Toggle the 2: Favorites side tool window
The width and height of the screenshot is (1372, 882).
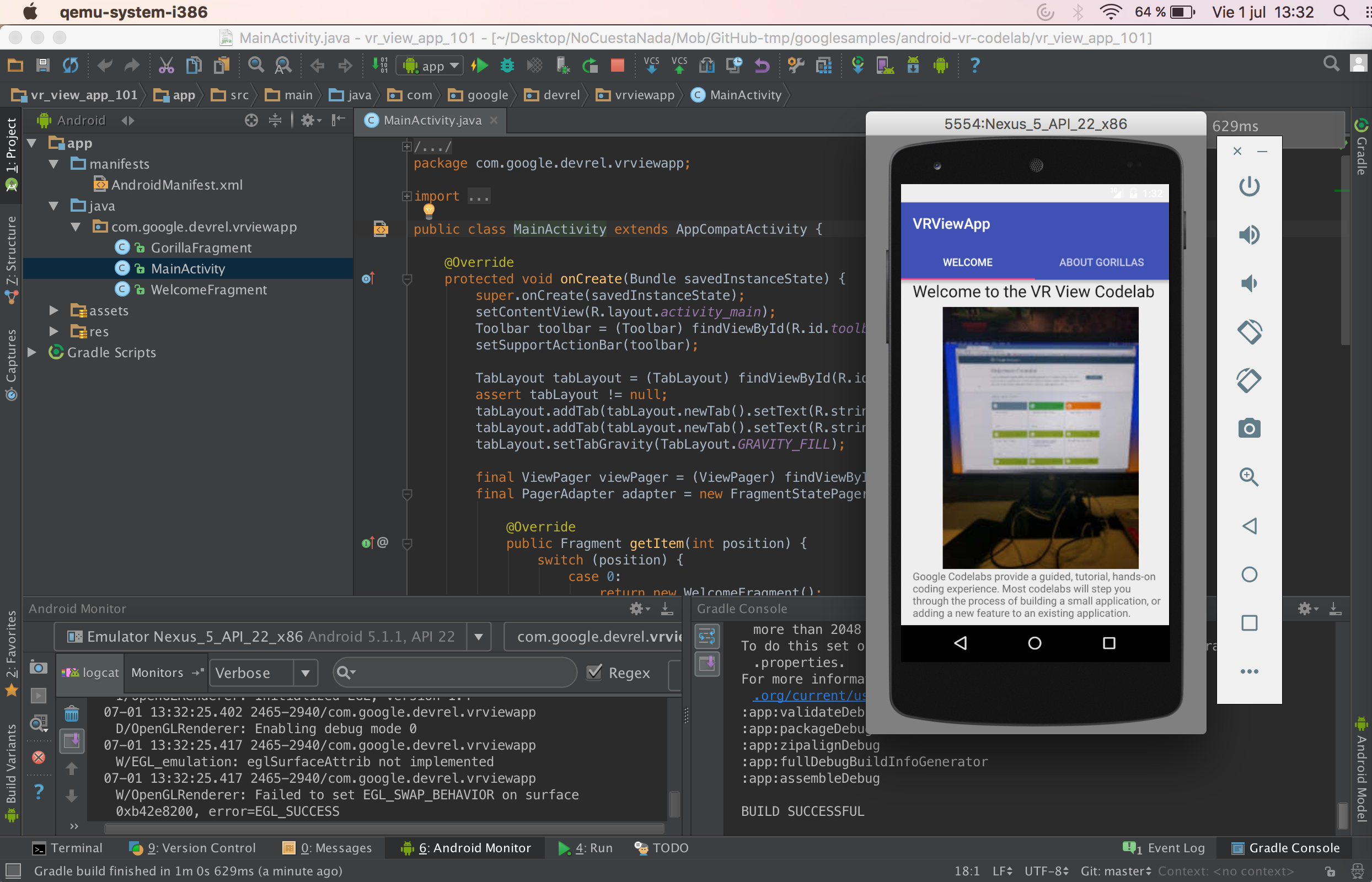(x=11, y=653)
